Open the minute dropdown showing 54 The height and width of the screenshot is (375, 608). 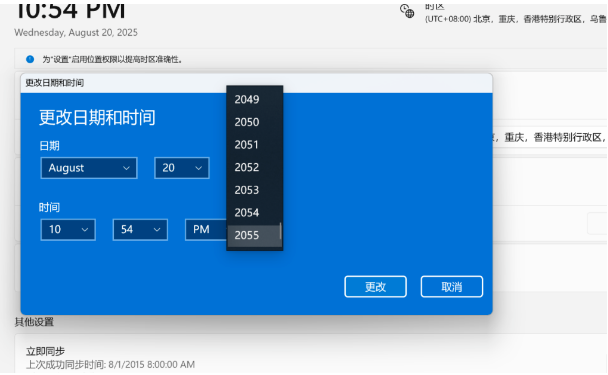pos(140,230)
